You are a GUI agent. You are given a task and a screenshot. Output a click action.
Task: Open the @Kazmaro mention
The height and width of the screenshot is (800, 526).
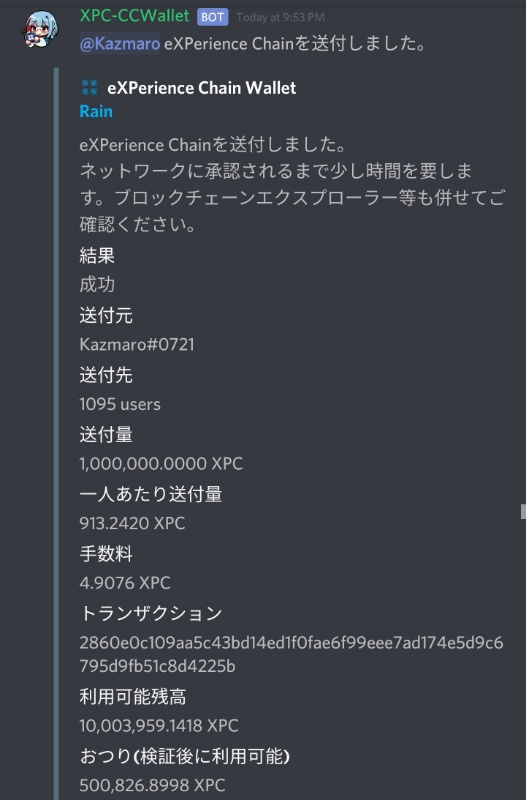[x=119, y=43]
